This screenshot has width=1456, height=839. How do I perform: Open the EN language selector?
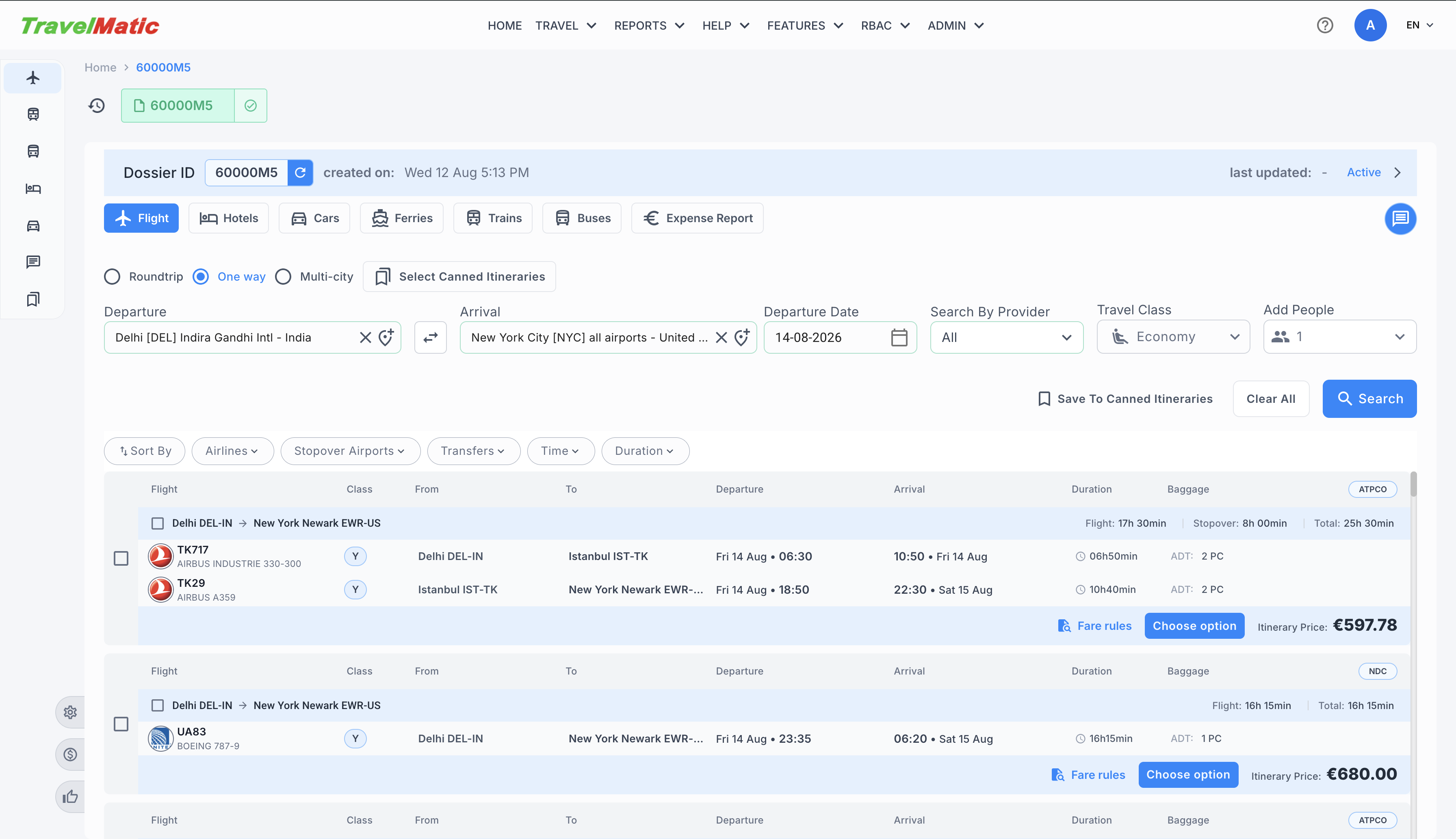[1419, 25]
